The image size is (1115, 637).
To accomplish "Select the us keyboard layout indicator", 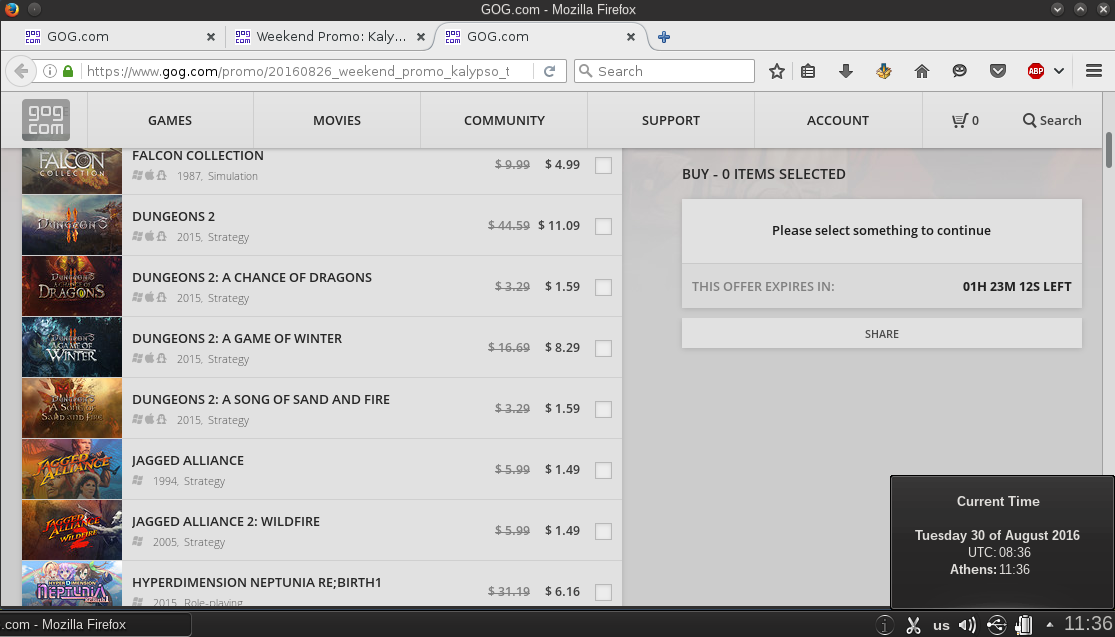I will click(x=941, y=626).
